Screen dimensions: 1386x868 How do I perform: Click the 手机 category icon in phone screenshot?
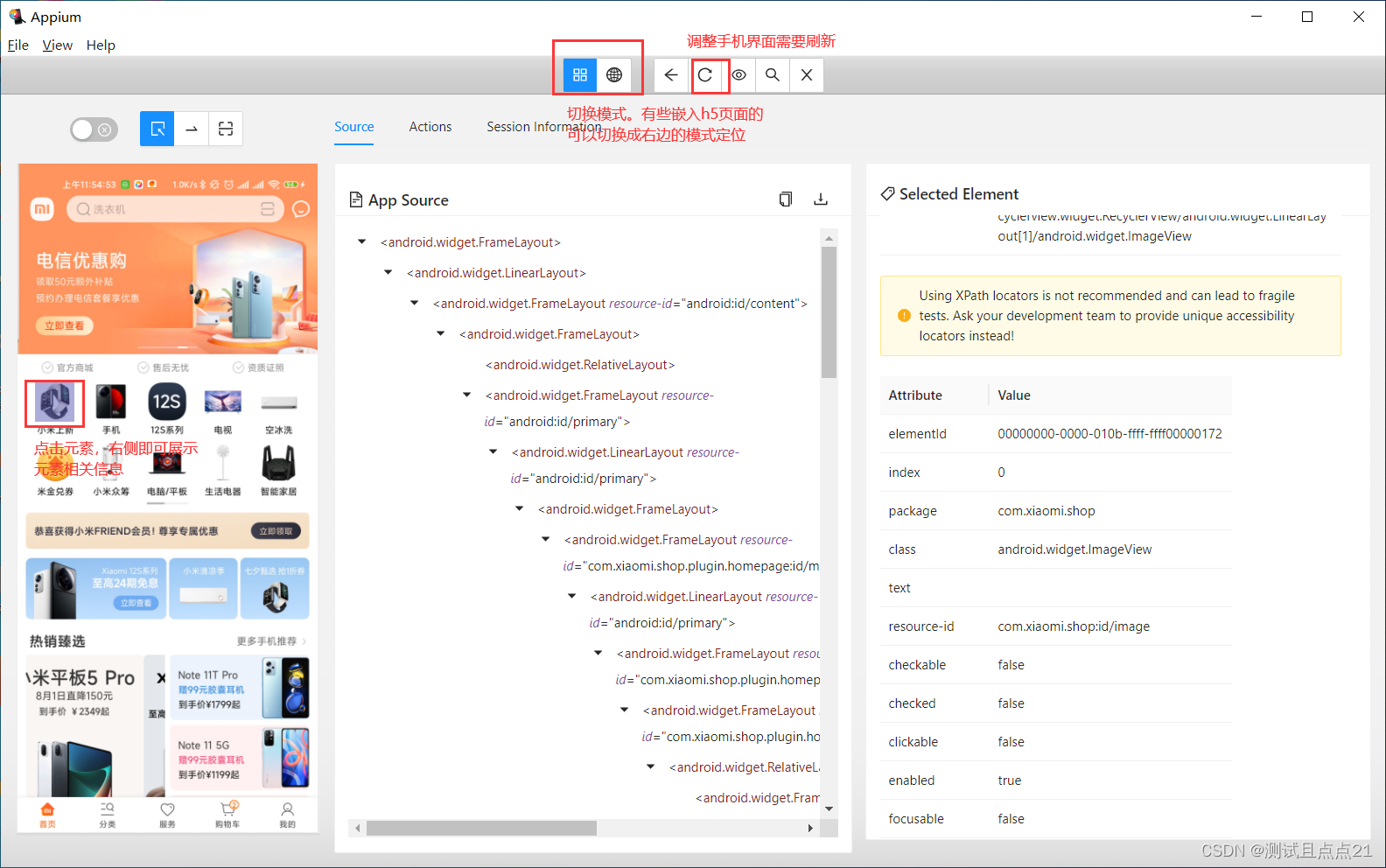point(111,402)
